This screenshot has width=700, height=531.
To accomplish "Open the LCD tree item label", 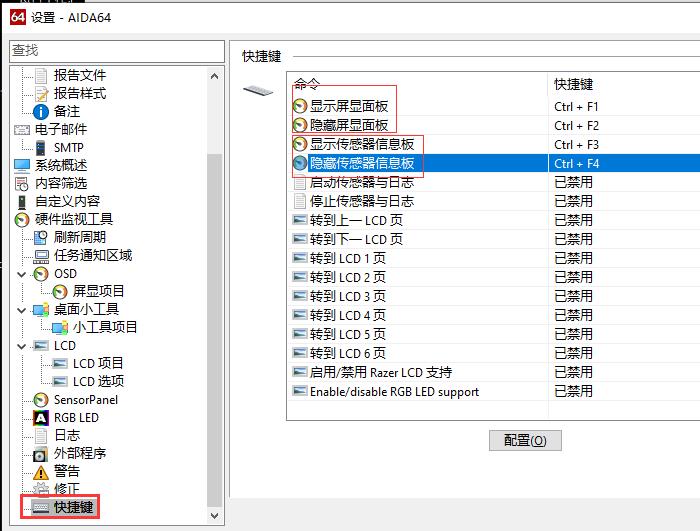I will click(x=65, y=346).
